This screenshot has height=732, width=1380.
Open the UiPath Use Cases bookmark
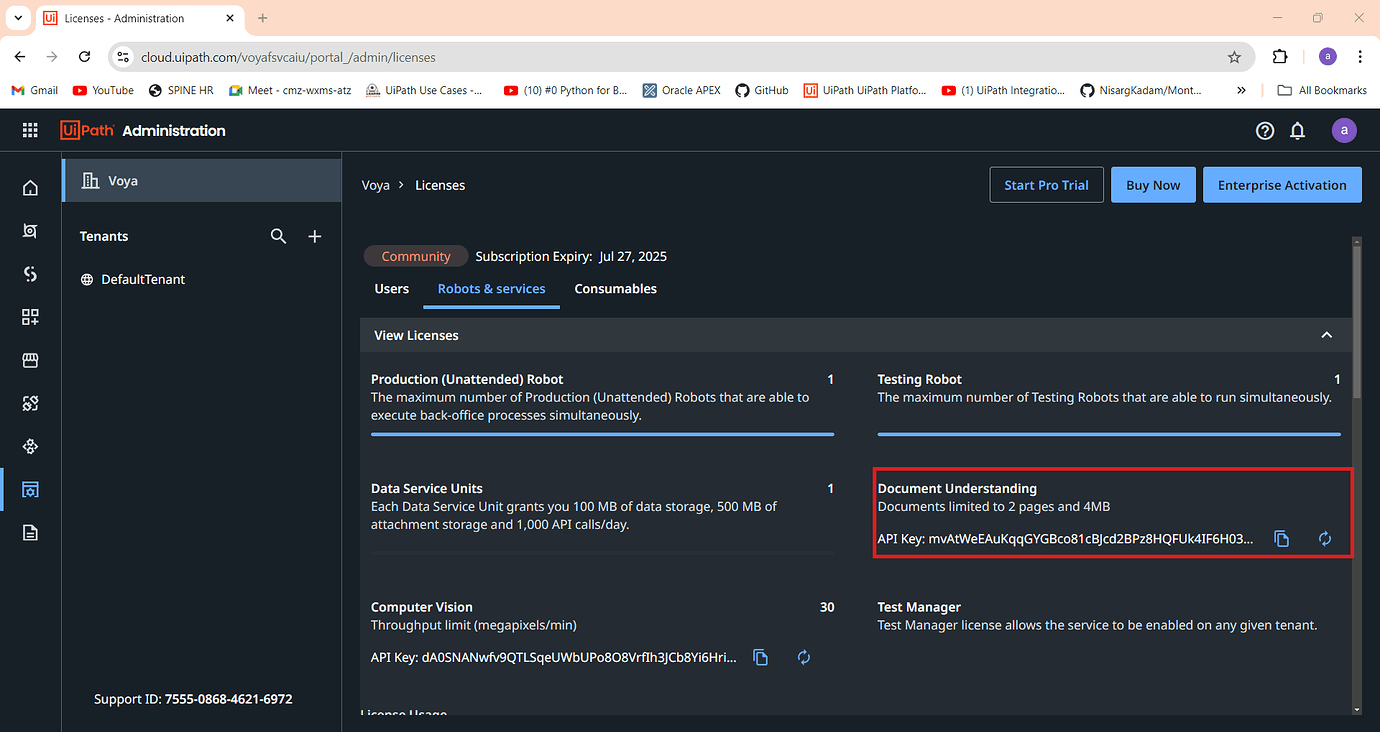[425, 90]
